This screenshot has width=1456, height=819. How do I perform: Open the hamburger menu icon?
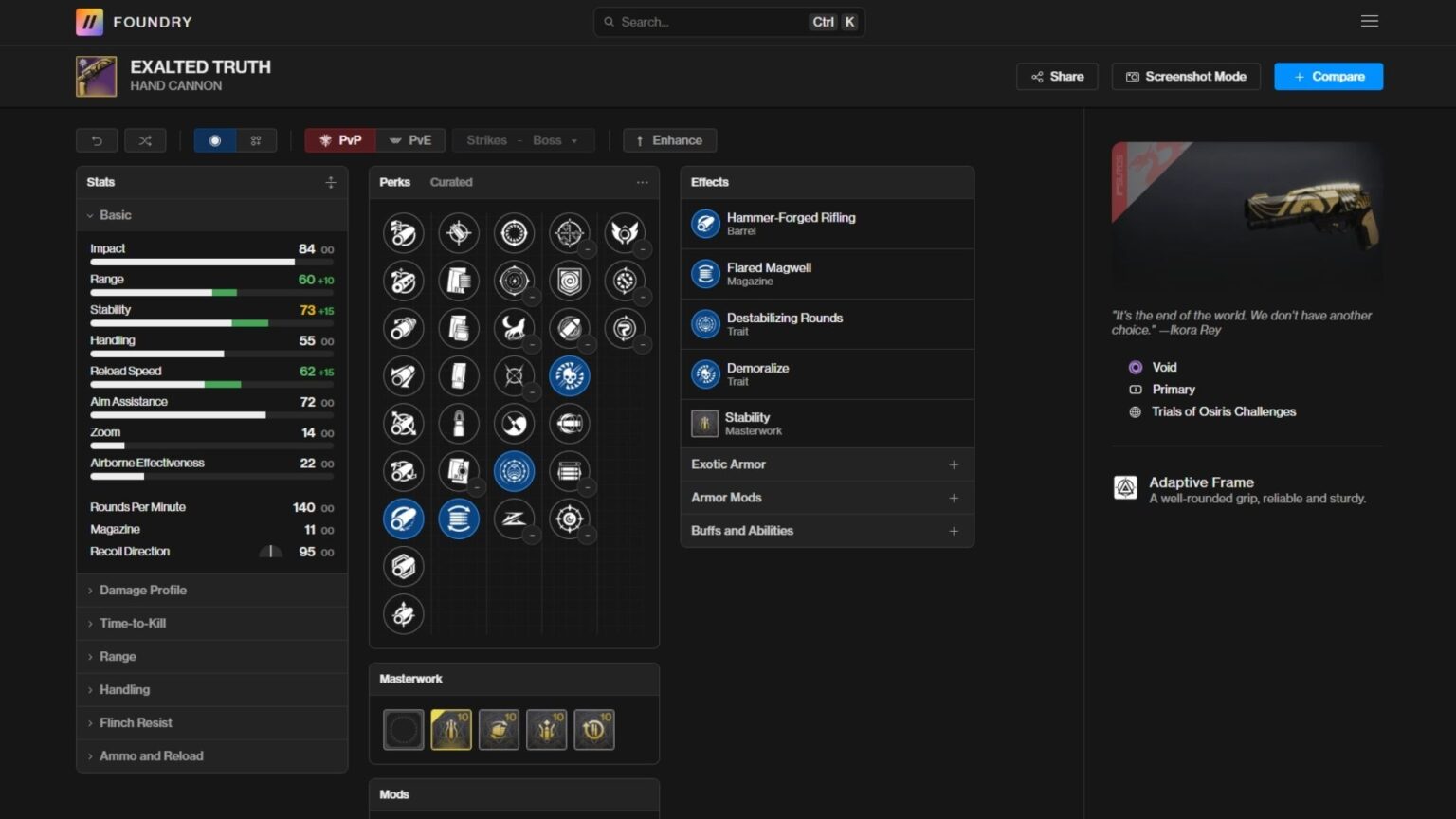(1369, 21)
